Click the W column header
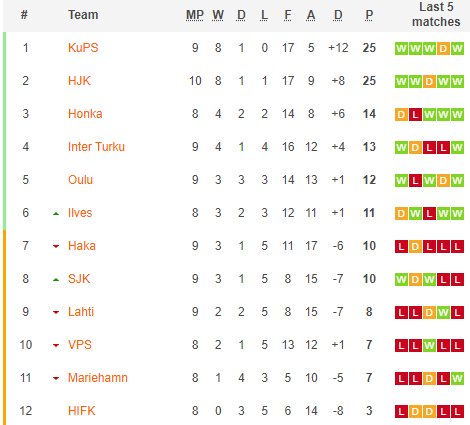470x425 pixels. [x=218, y=15]
